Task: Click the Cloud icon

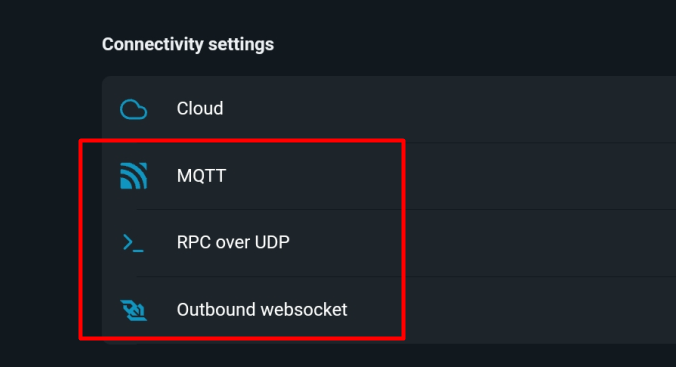Action: coord(133,109)
